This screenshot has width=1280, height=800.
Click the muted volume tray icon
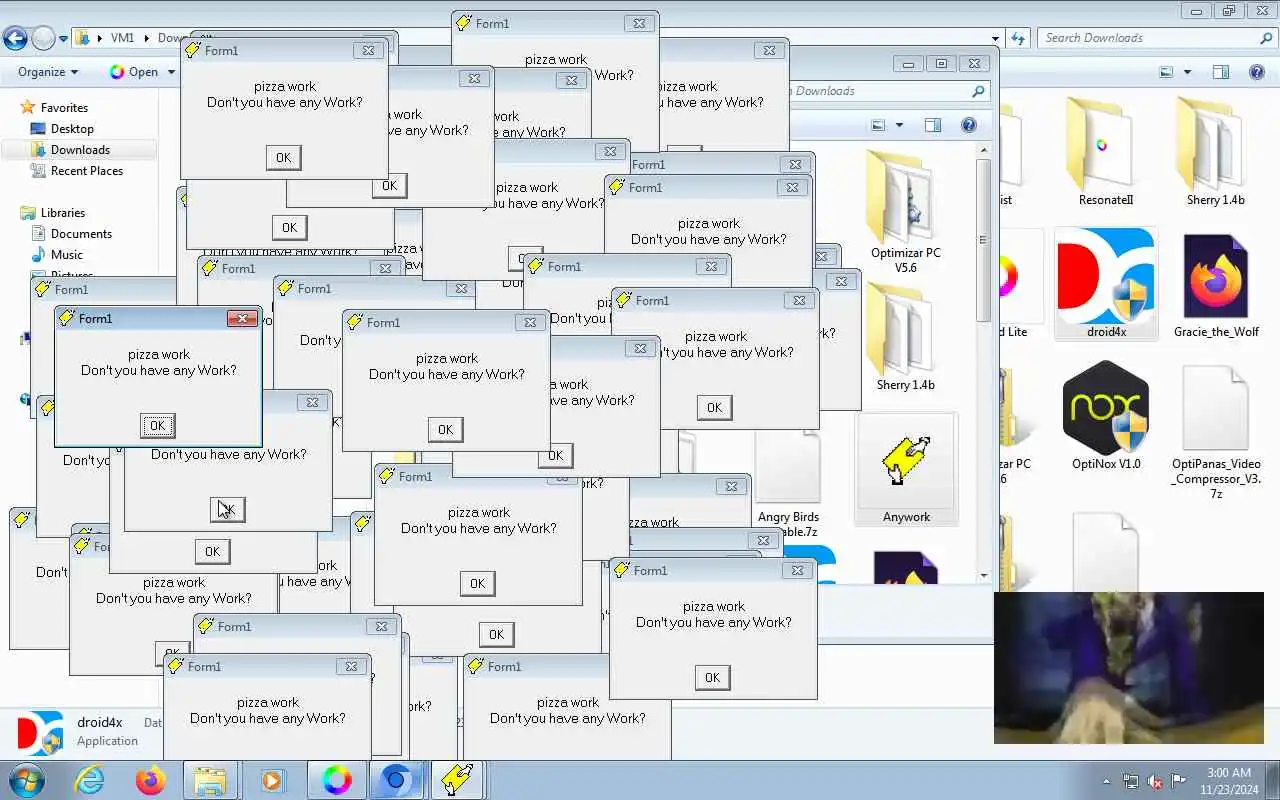click(x=1155, y=781)
